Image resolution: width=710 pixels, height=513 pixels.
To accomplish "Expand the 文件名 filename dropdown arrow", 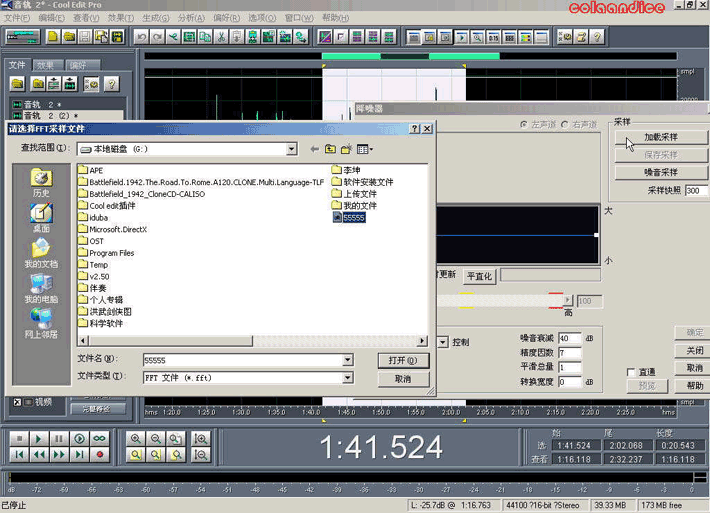I will point(348,359).
